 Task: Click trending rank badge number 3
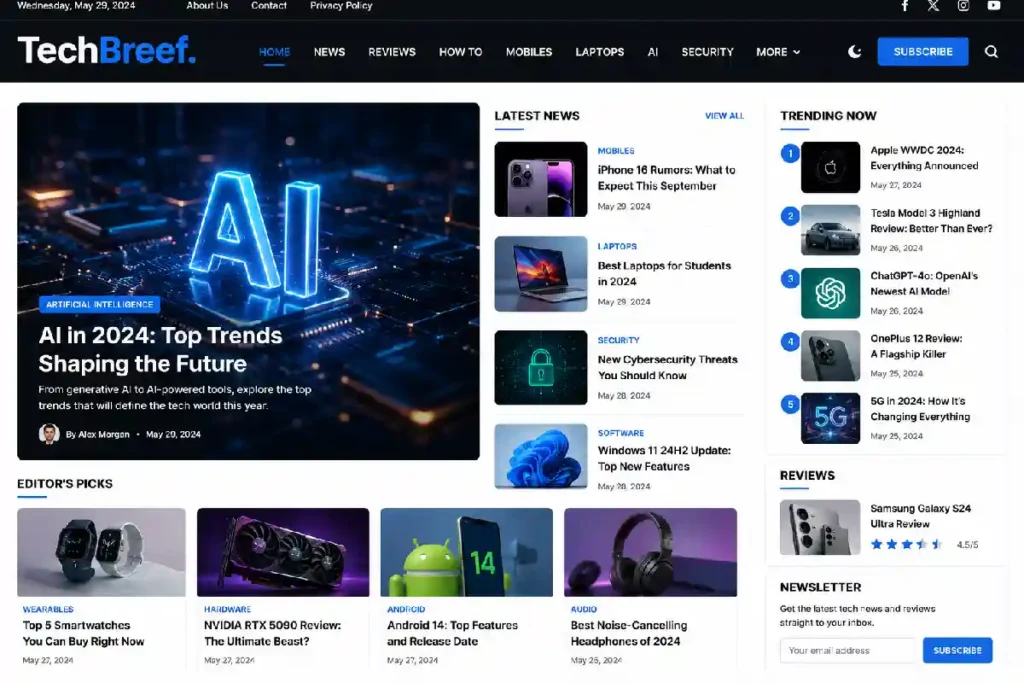790,279
